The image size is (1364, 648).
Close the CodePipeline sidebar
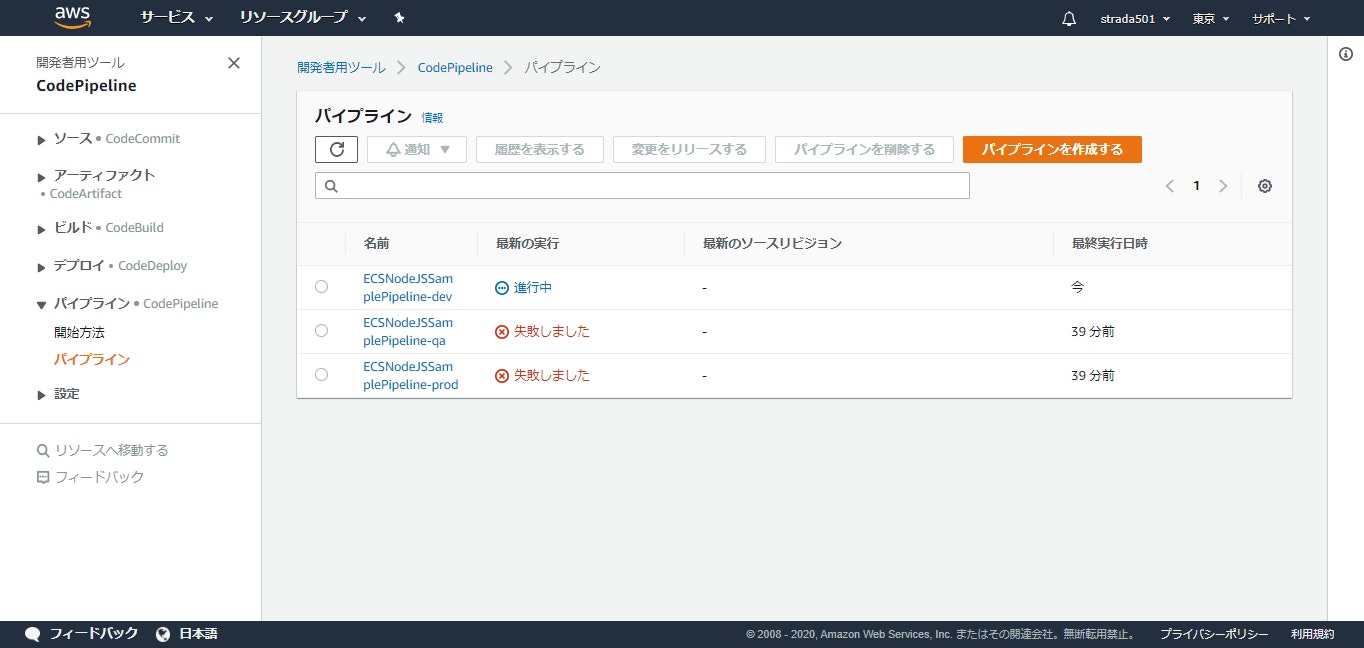click(233, 62)
